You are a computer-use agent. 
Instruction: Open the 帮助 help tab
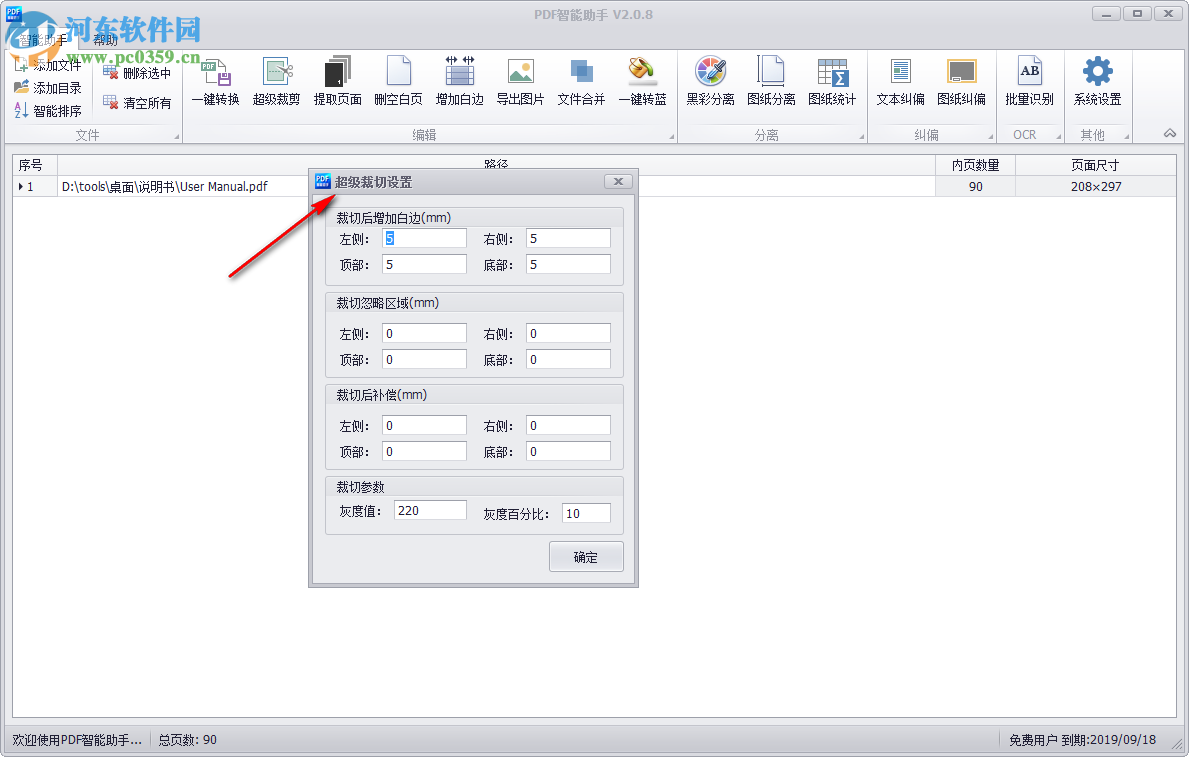[x=105, y=40]
